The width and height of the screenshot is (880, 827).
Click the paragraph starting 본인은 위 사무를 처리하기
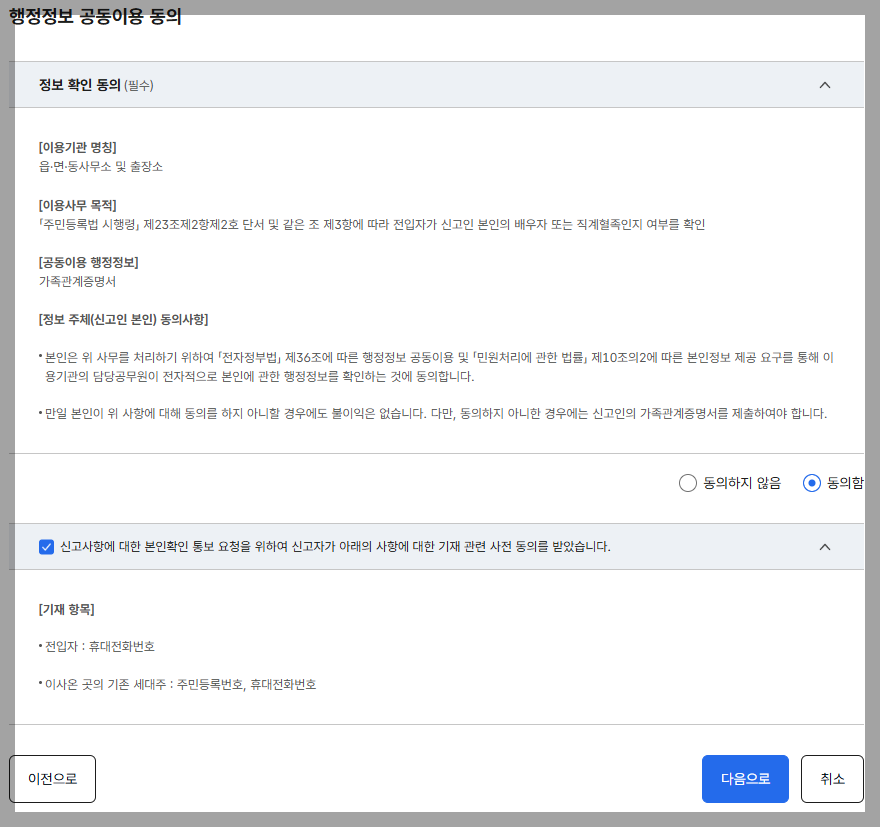436,367
